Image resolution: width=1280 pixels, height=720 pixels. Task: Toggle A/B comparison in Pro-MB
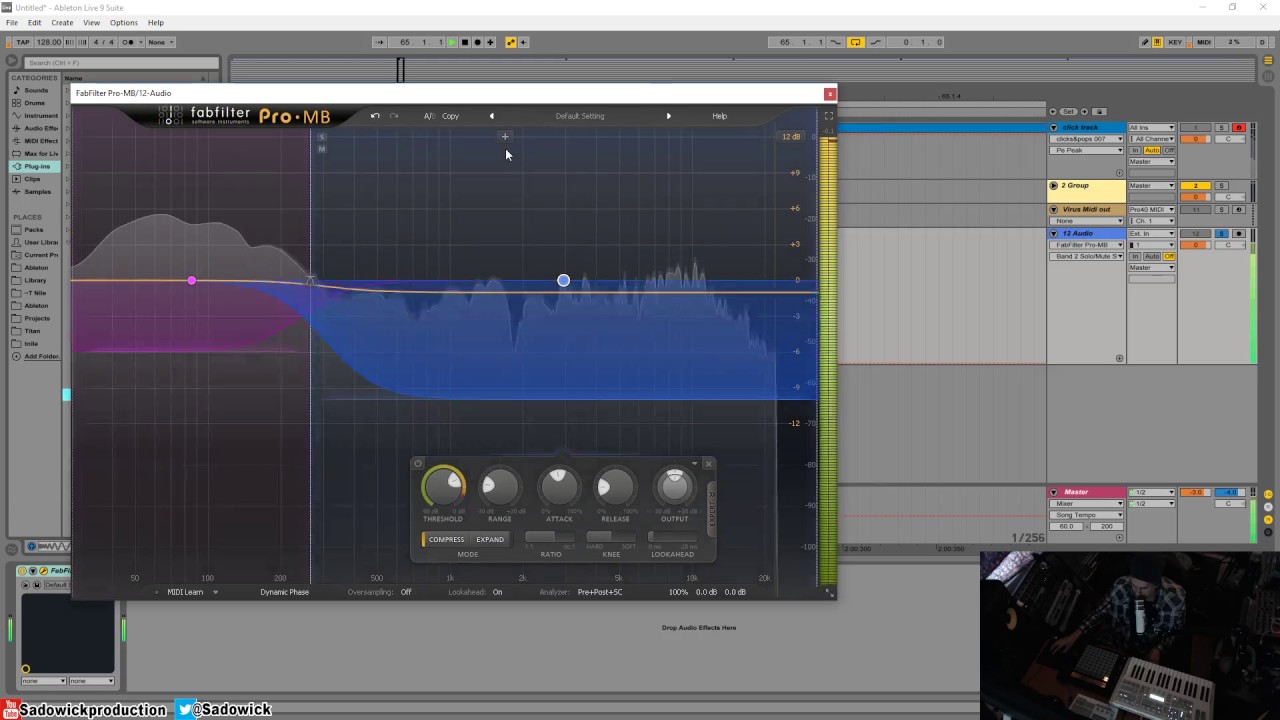pos(429,116)
